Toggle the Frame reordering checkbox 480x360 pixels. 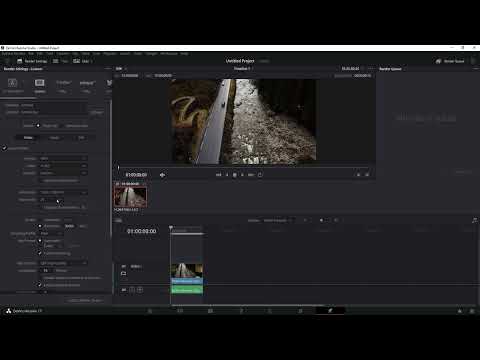tap(40, 253)
